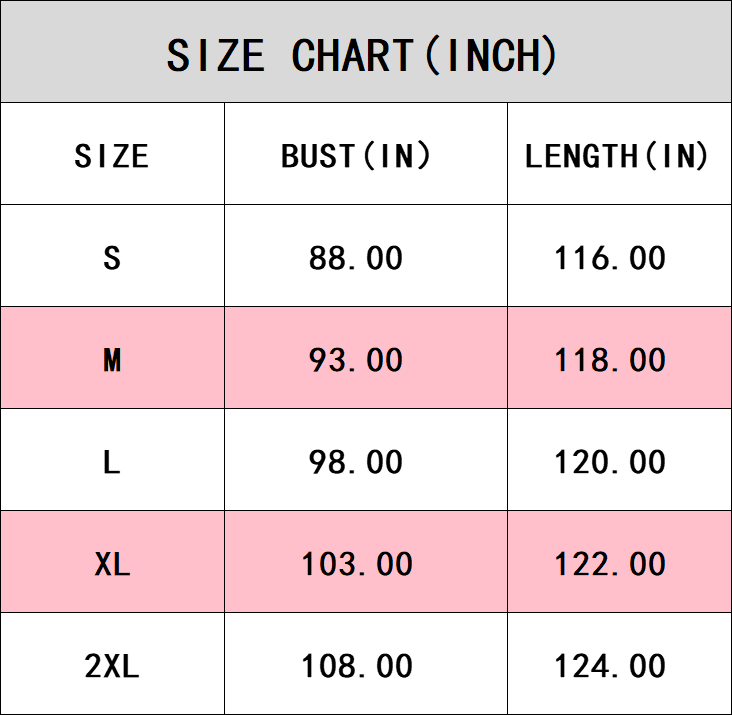Click the 122.00 length value
Screen dimensions: 732x715
pos(610,564)
